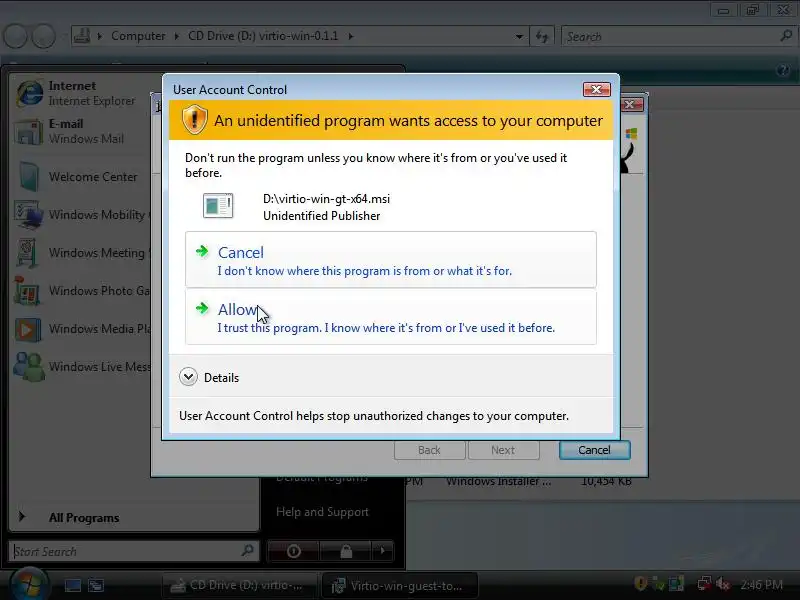
Task: Click the clock showing 2:46 PM
Action: coord(762,584)
